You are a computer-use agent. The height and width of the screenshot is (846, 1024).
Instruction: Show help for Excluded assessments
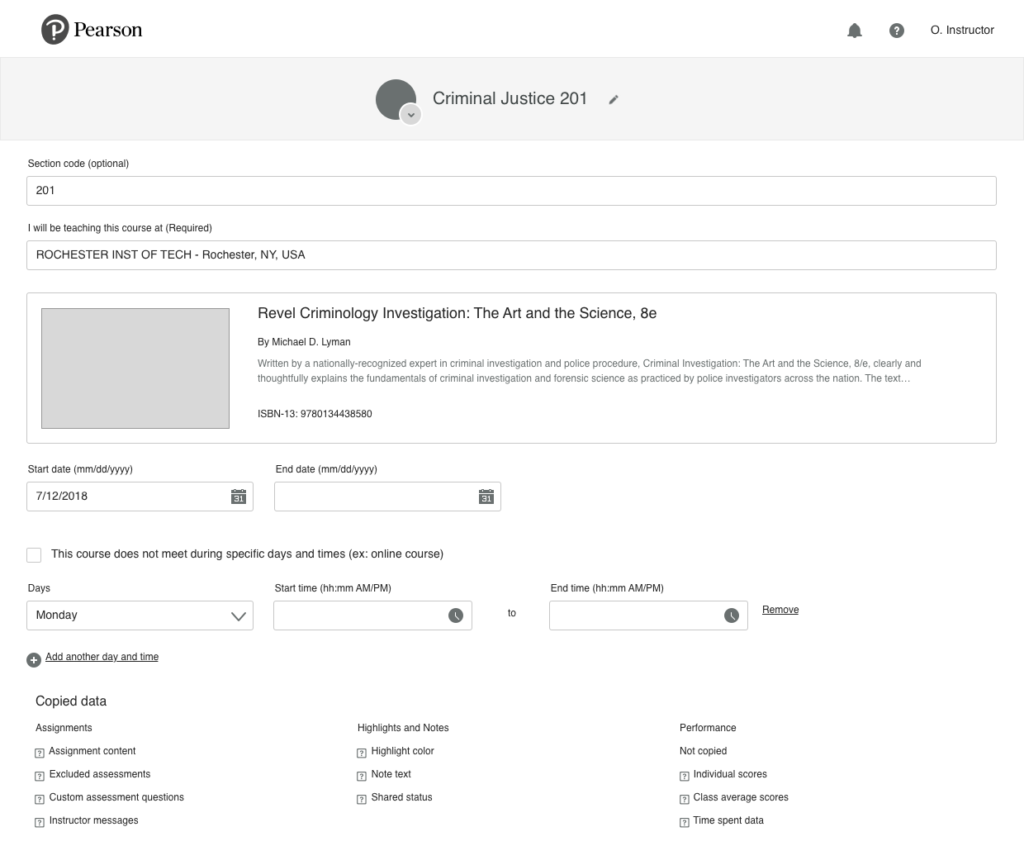click(x=39, y=775)
